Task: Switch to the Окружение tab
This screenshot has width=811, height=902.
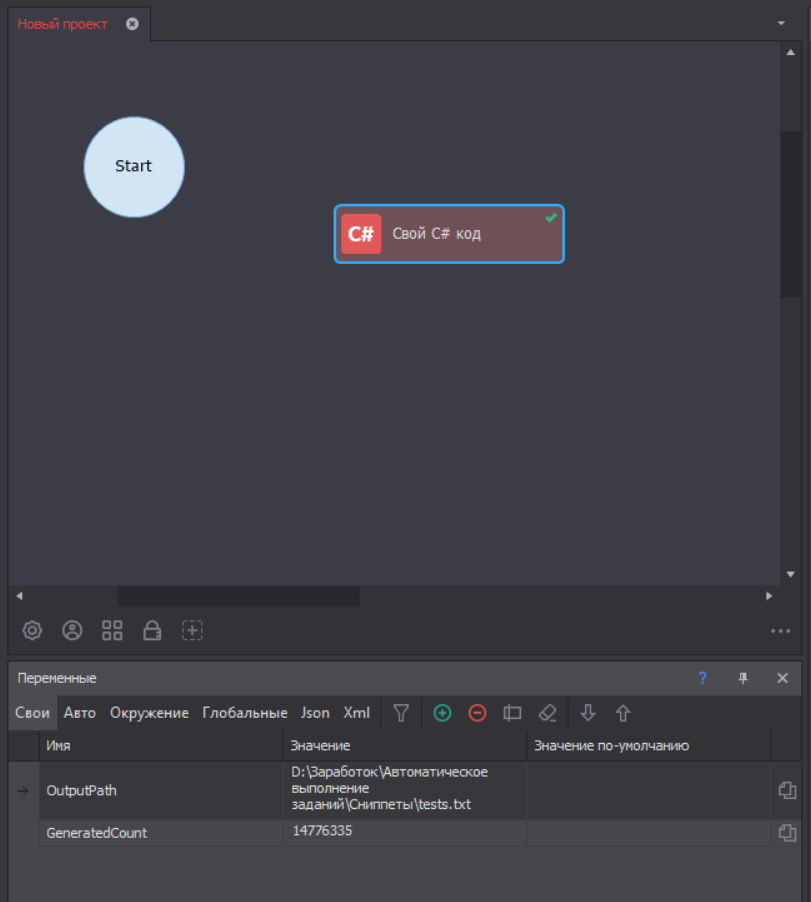Action: tap(150, 713)
